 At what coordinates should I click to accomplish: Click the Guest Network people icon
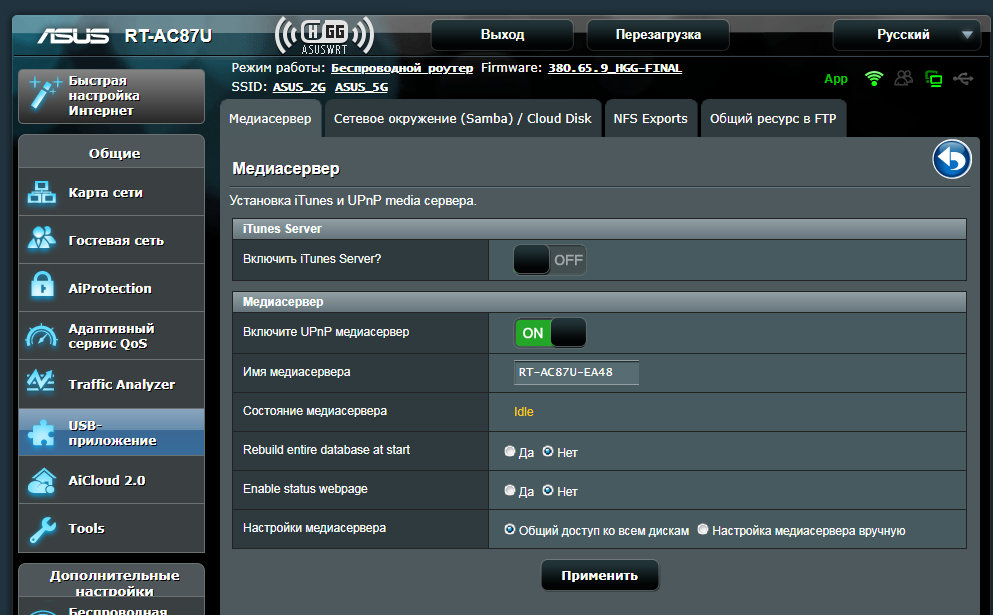click(x=42, y=240)
